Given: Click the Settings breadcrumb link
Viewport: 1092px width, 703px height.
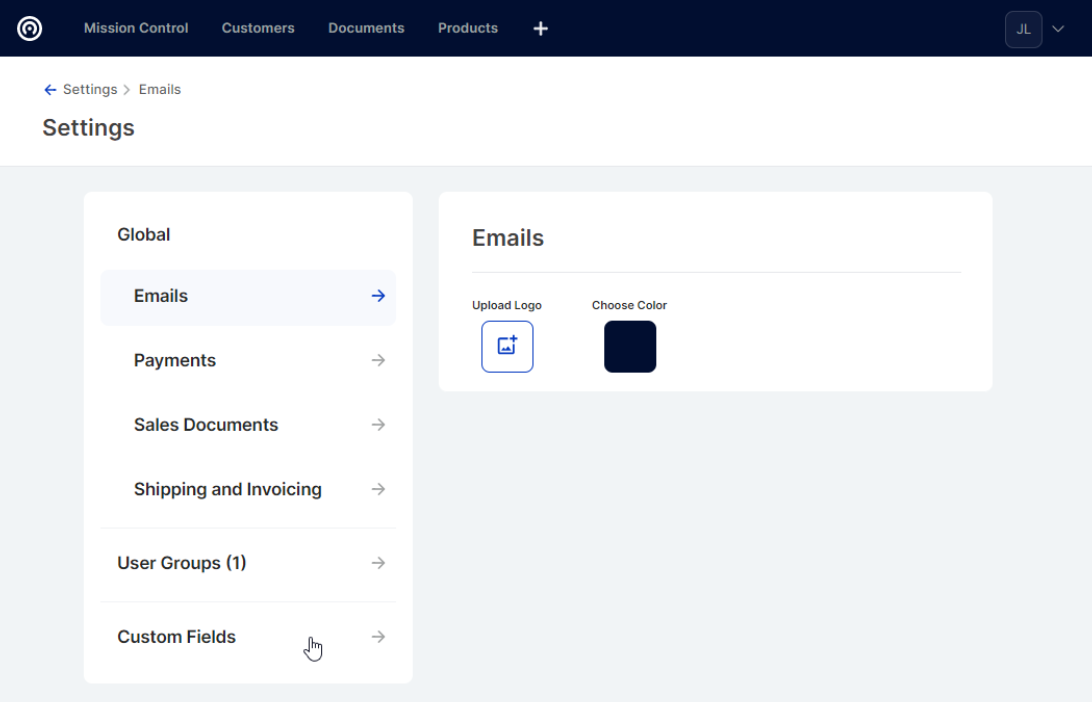Looking at the screenshot, I should click(90, 90).
